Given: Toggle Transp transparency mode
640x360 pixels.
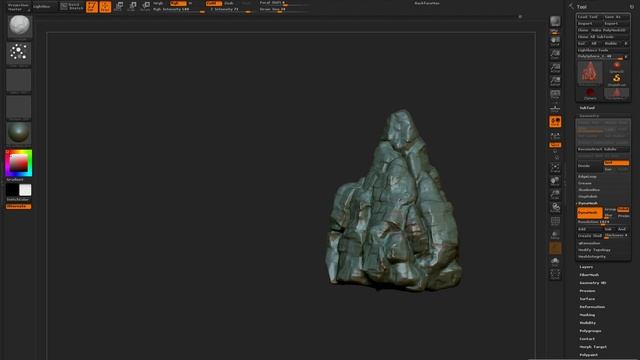Looking at the screenshot, I should click(x=555, y=234).
